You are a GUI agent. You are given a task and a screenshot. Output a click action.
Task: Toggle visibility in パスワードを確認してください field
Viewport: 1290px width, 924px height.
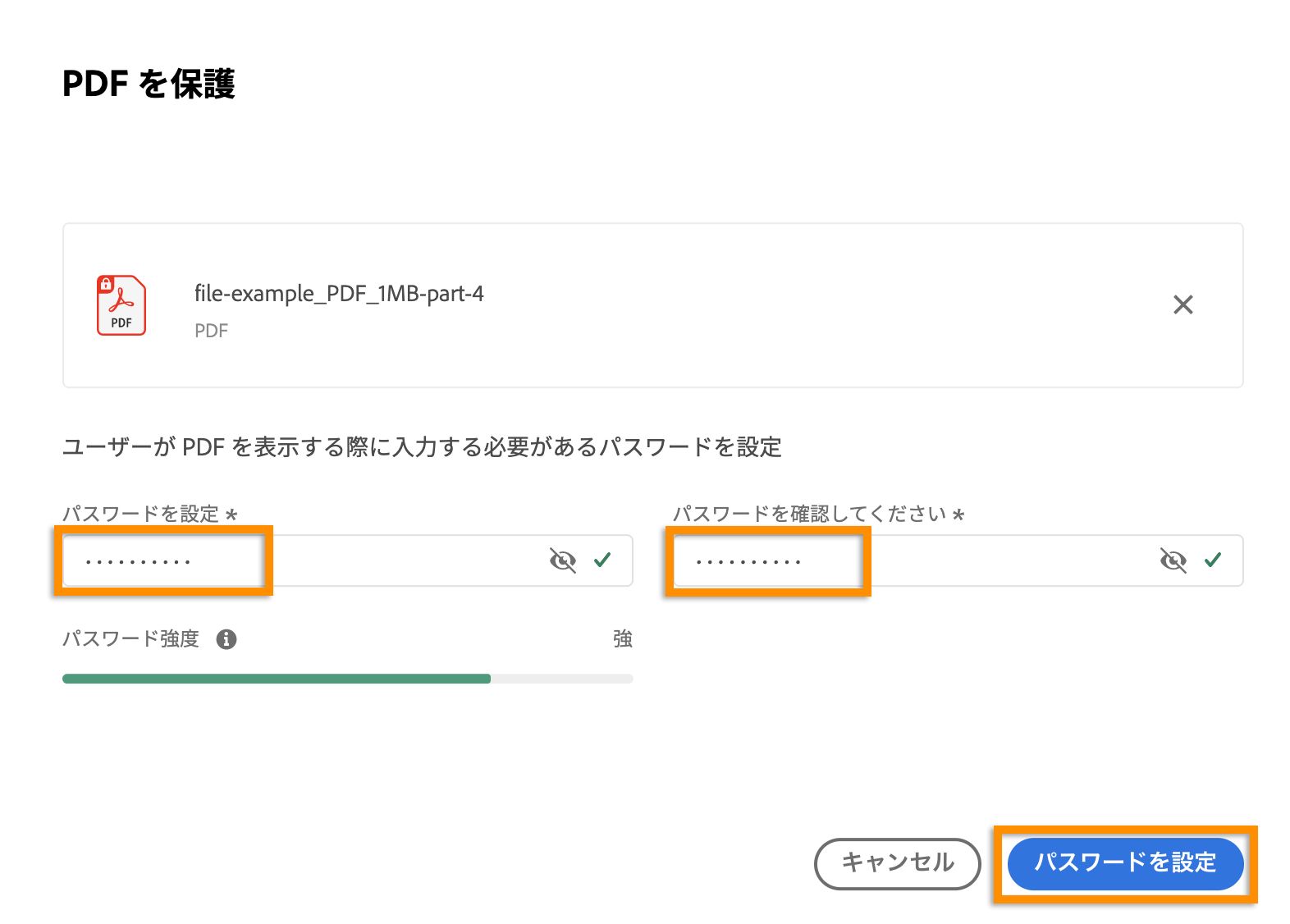(1173, 560)
